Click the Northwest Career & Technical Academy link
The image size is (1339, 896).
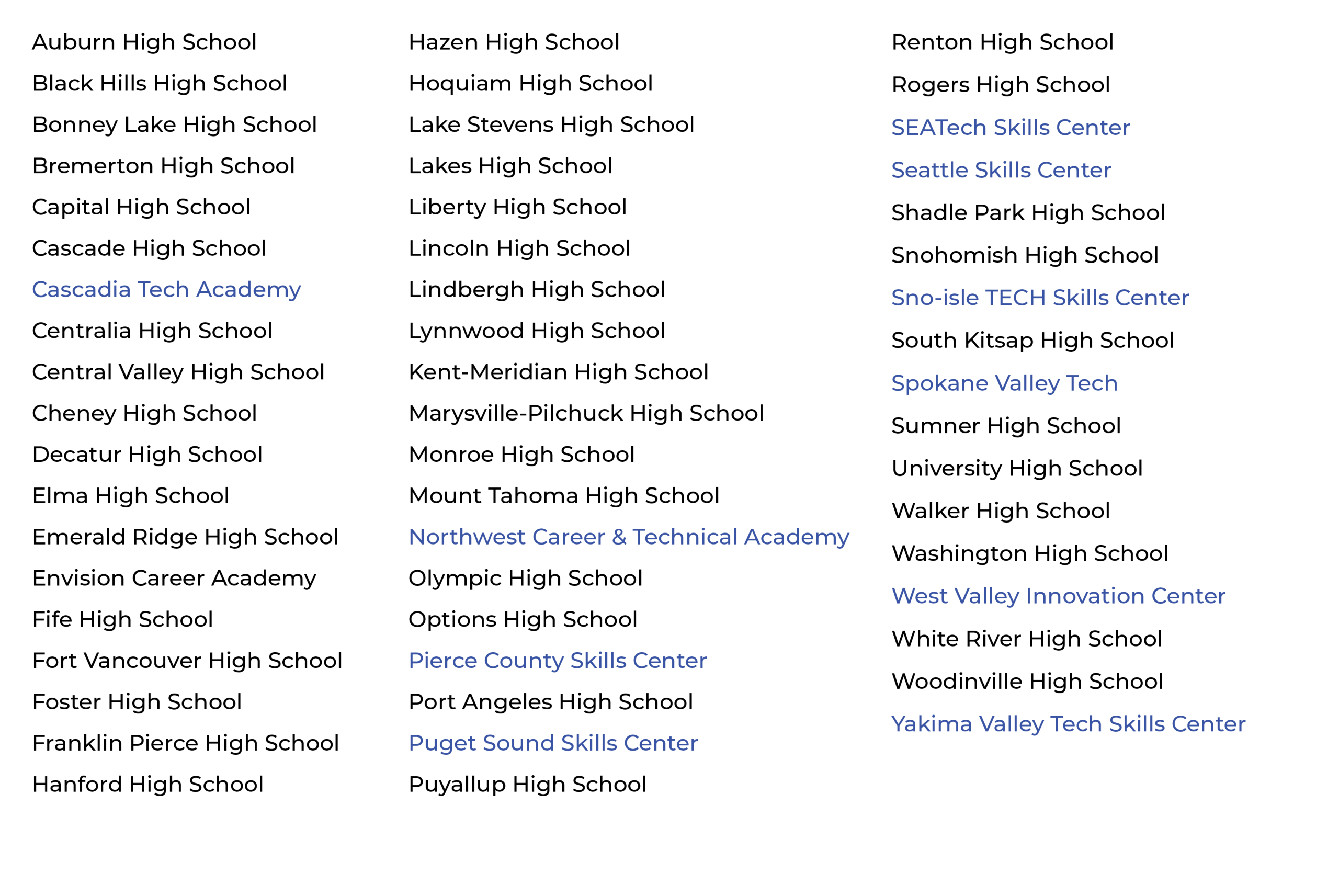[628, 537]
